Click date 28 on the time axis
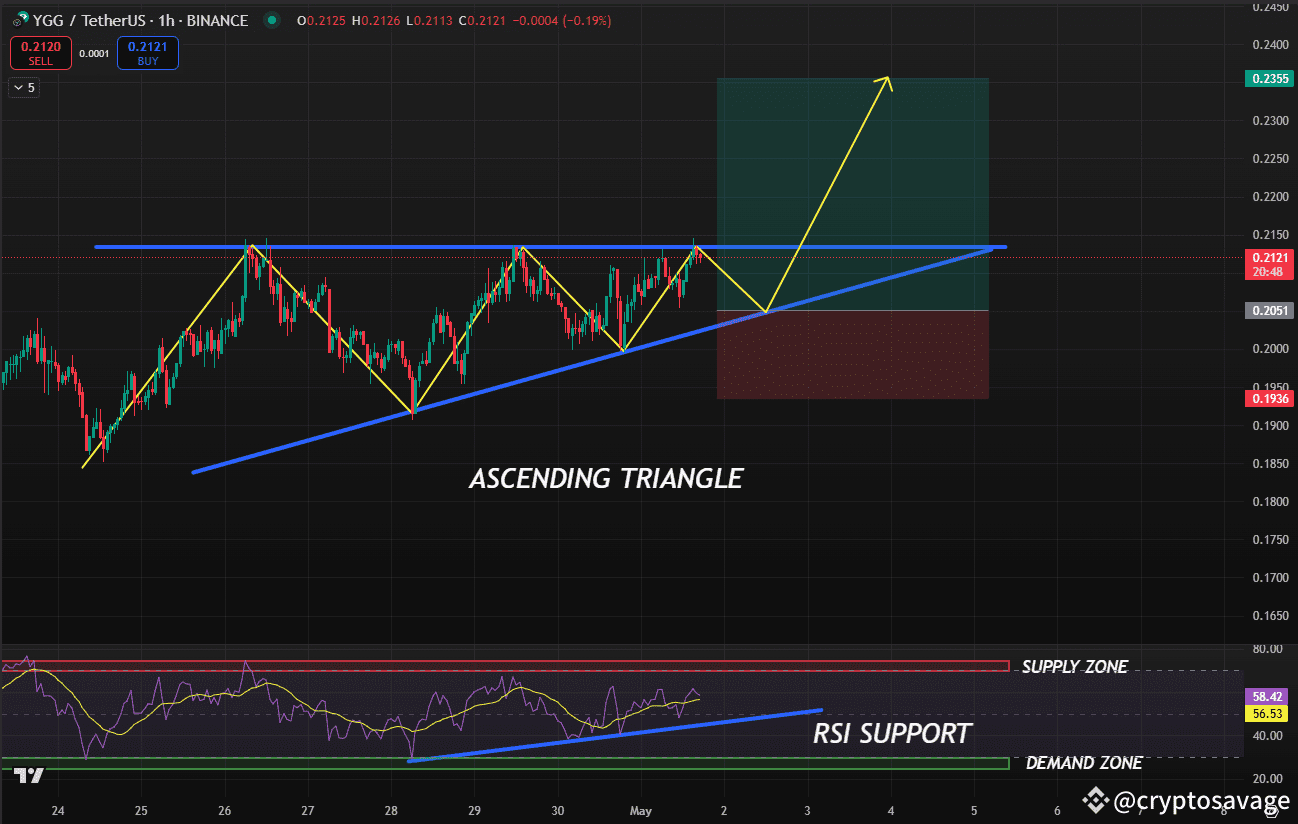The width and height of the screenshot is (1298, 824). click(x=391, y=810)
